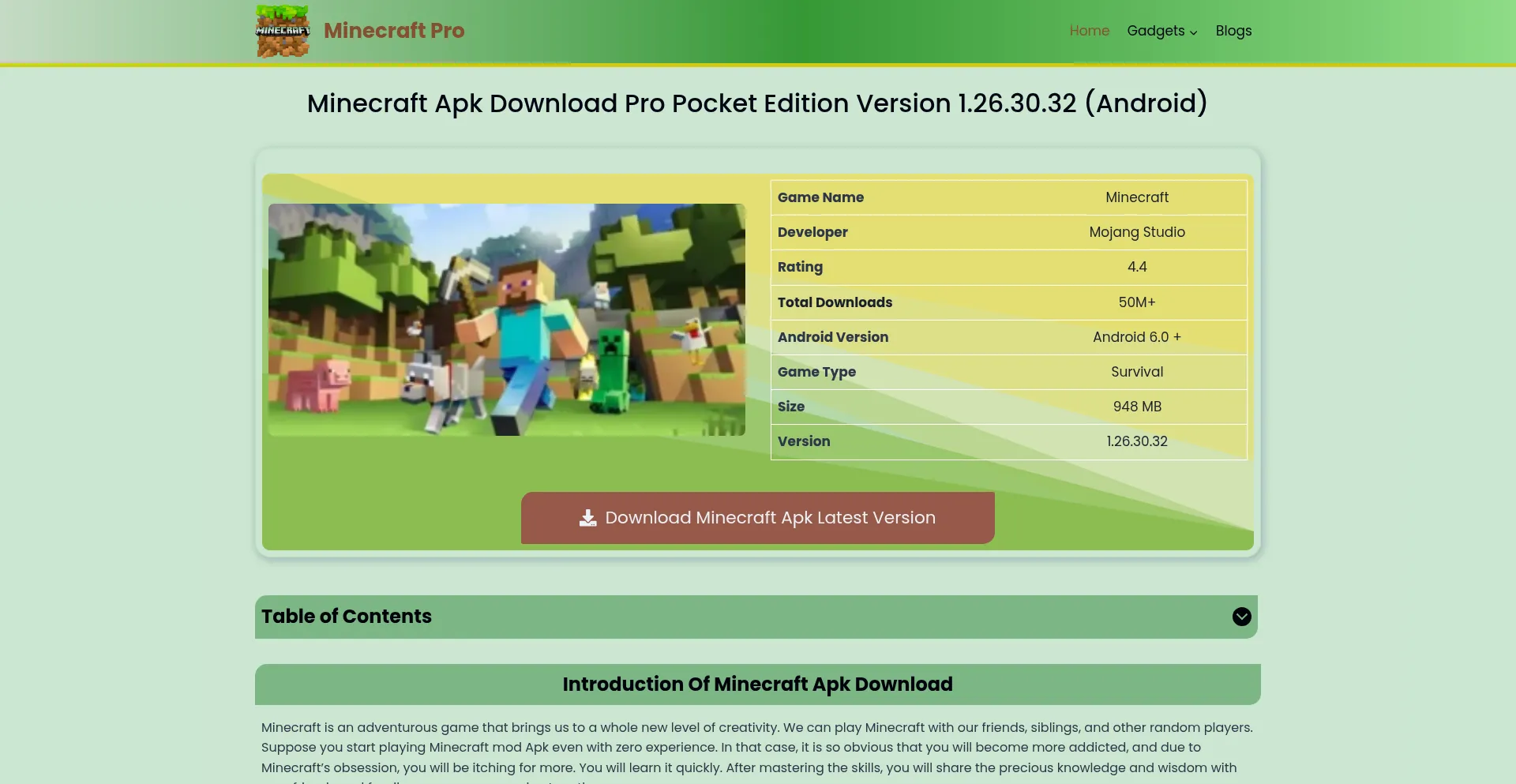Expand the Table of Contents chevron
The image size is (1516, 784).
click(x=1241, y=617)
